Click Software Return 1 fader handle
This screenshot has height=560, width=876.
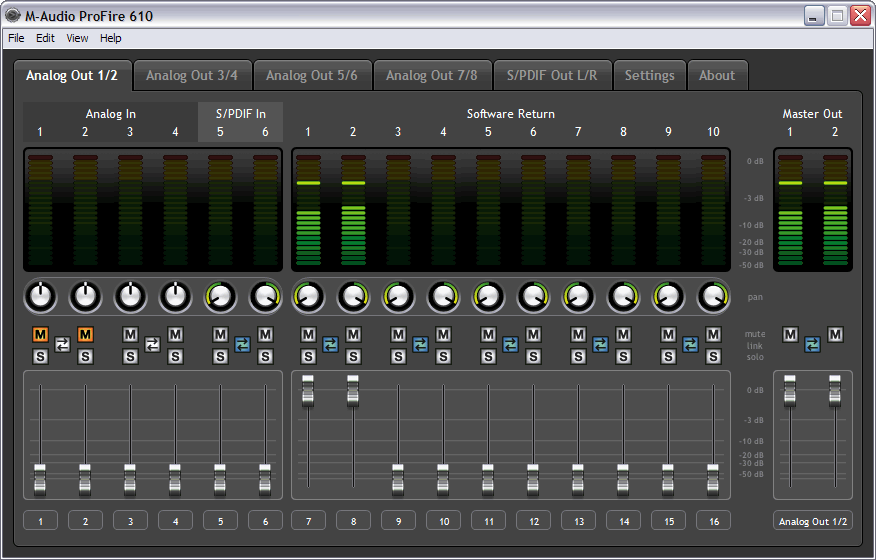point(308,391)
